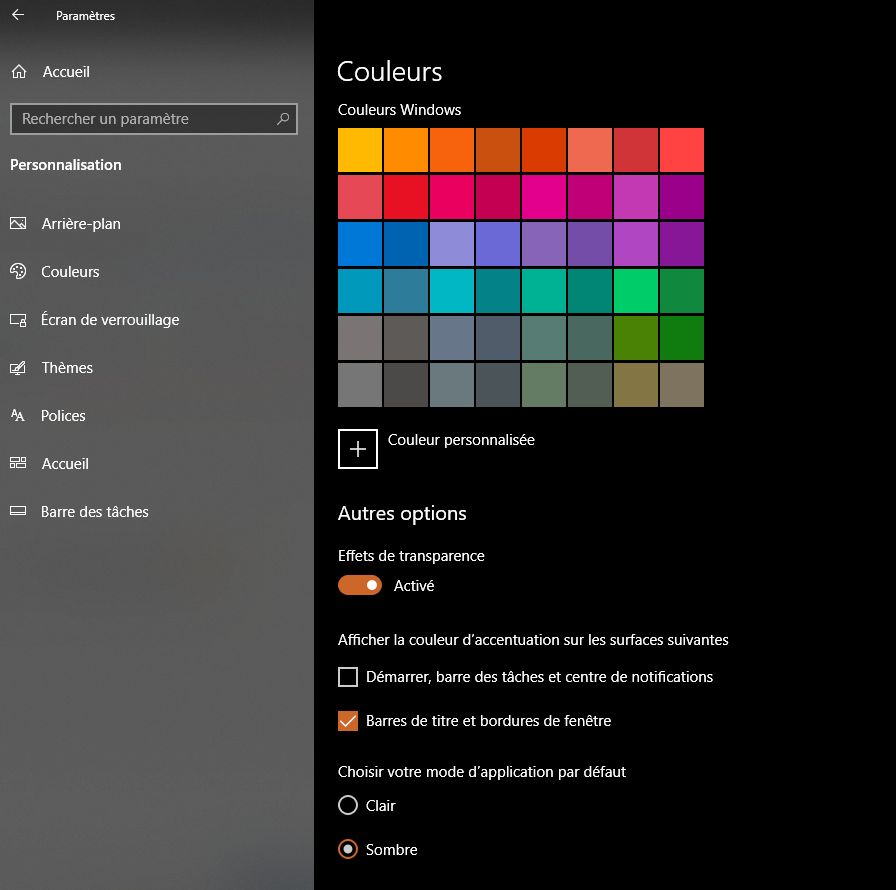Pick the lightest lavender-blue color swatch
This screenshot has width=896, height=890.
[451, 244]
